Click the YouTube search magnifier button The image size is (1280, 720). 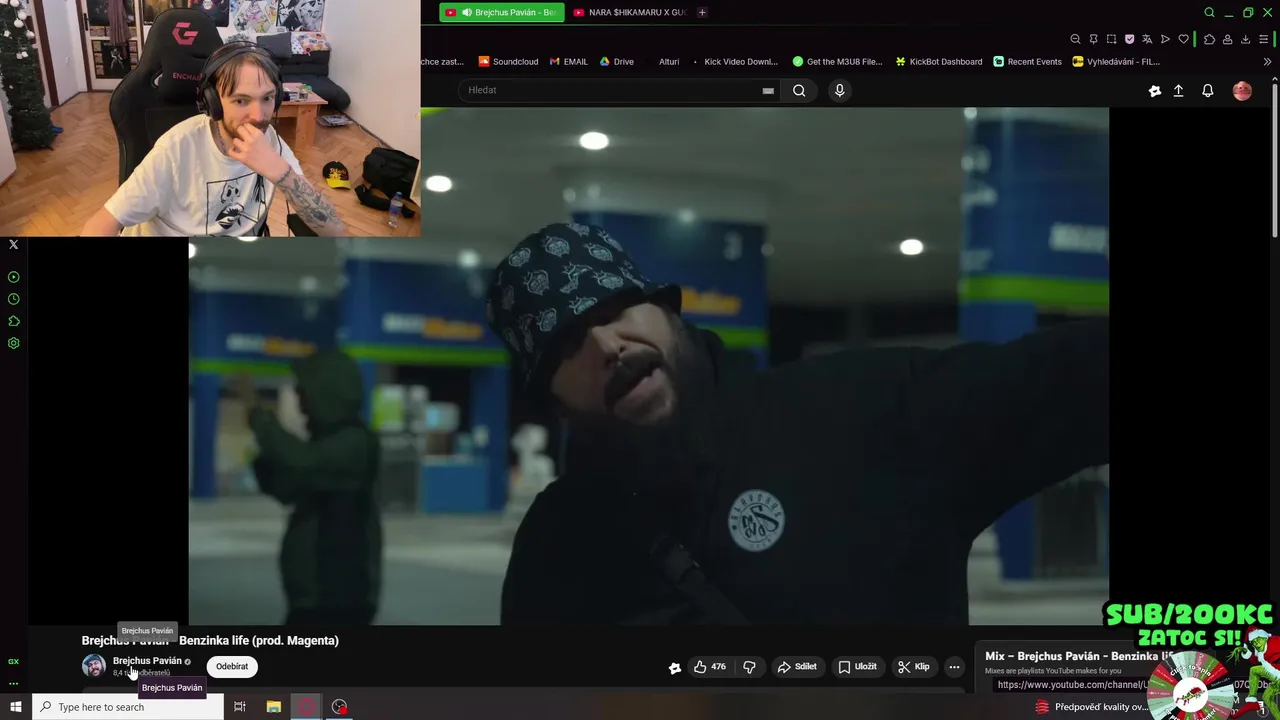(799, 90)
